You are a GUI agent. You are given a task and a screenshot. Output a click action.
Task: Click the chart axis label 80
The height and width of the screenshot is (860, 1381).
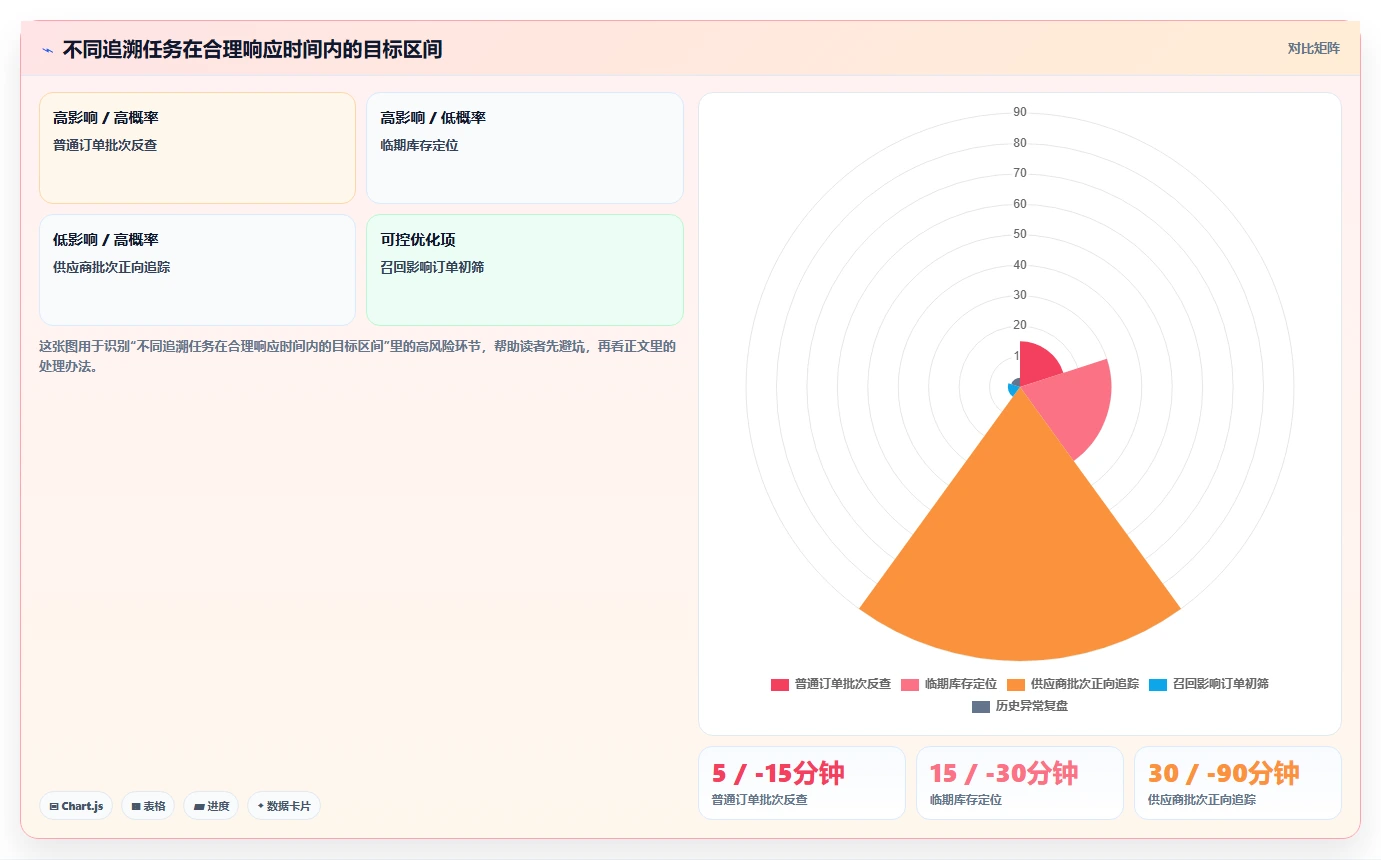click(1020, 143)
